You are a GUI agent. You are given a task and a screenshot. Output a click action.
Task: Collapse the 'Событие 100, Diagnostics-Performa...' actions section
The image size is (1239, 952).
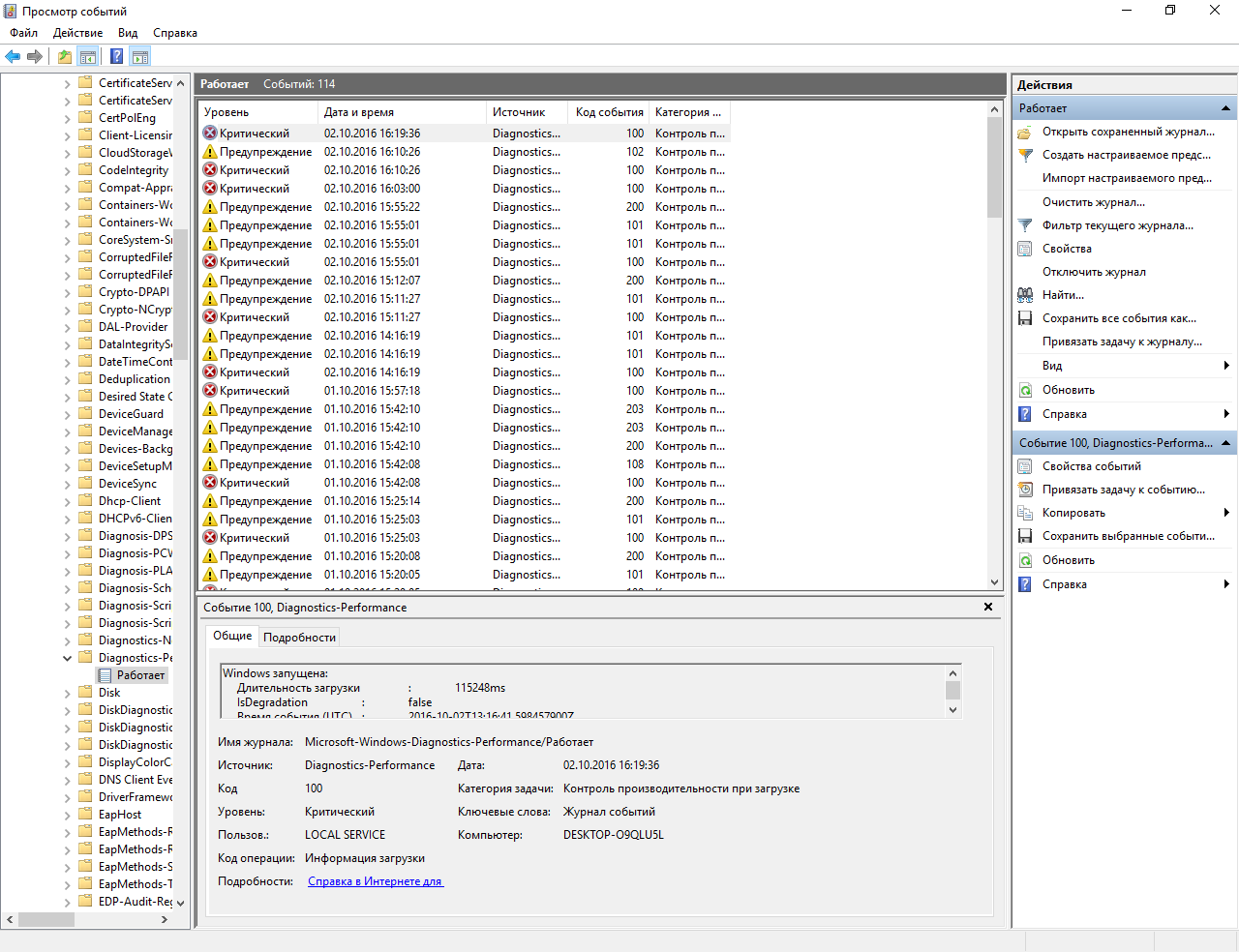click(x=1225, y=443)
